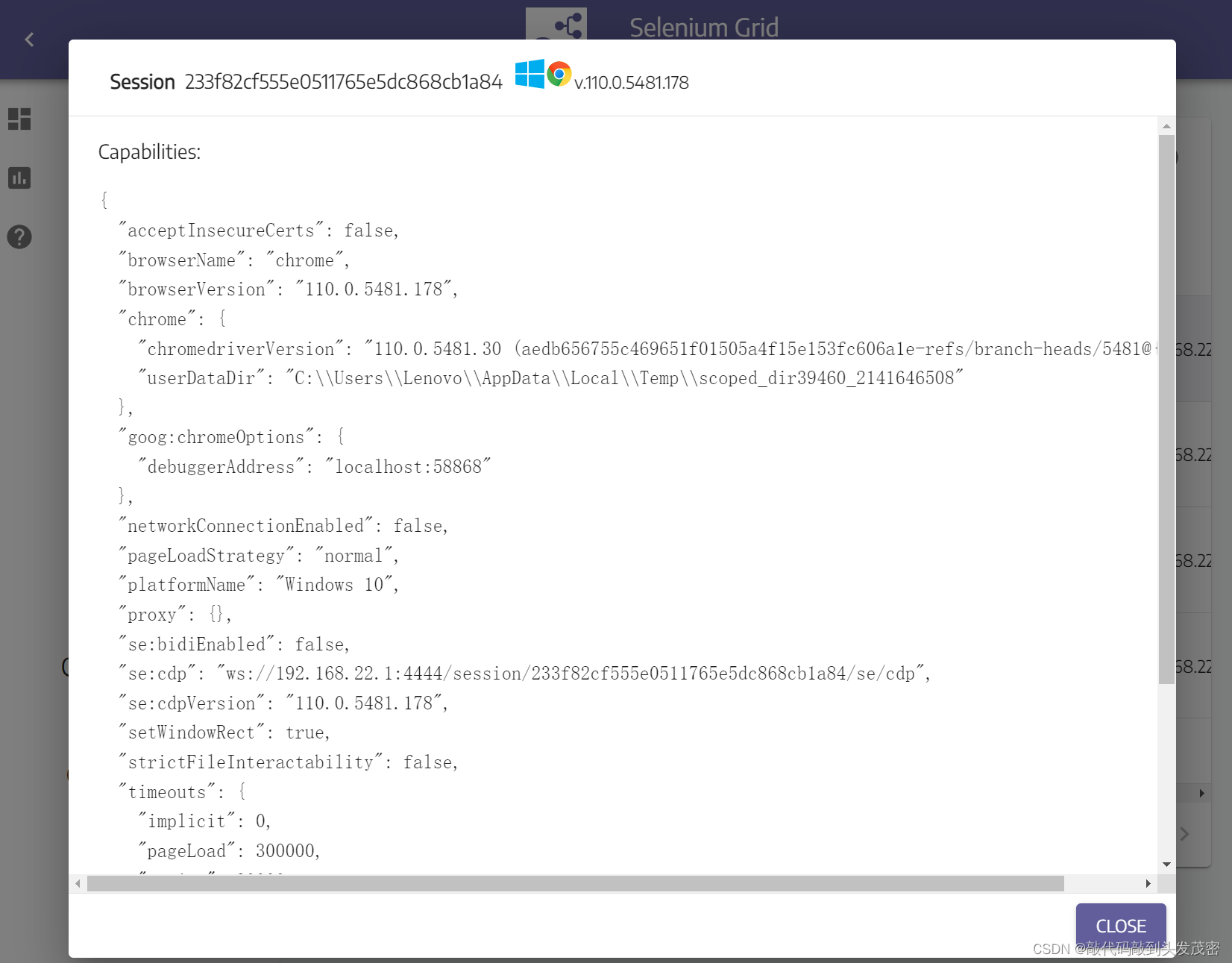1232x963 pixels.
Task: Click the version text v.110.0.5481.178
Action: pos(632,83)
